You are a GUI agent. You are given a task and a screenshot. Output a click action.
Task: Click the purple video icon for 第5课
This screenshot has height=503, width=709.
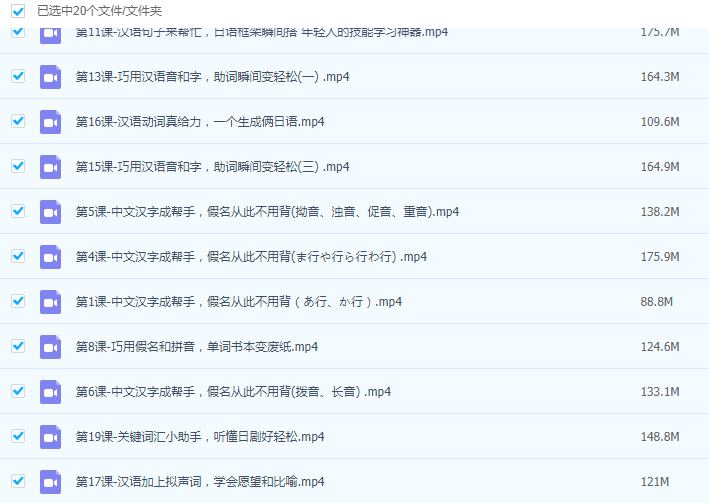(x=50, y=212)
